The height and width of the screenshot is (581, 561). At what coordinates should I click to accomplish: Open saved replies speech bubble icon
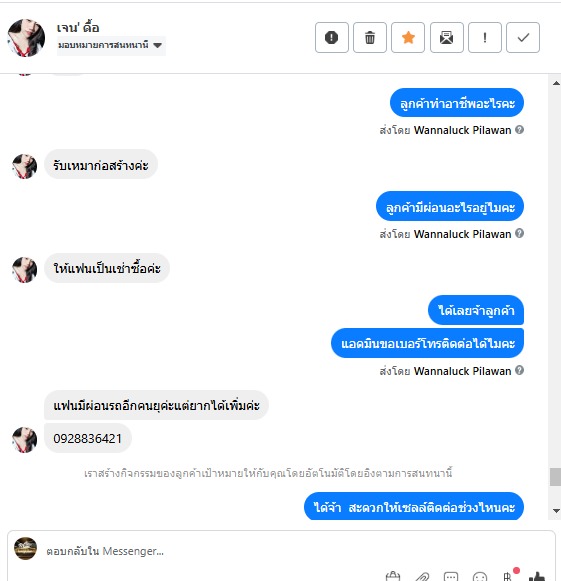(451, 577)
